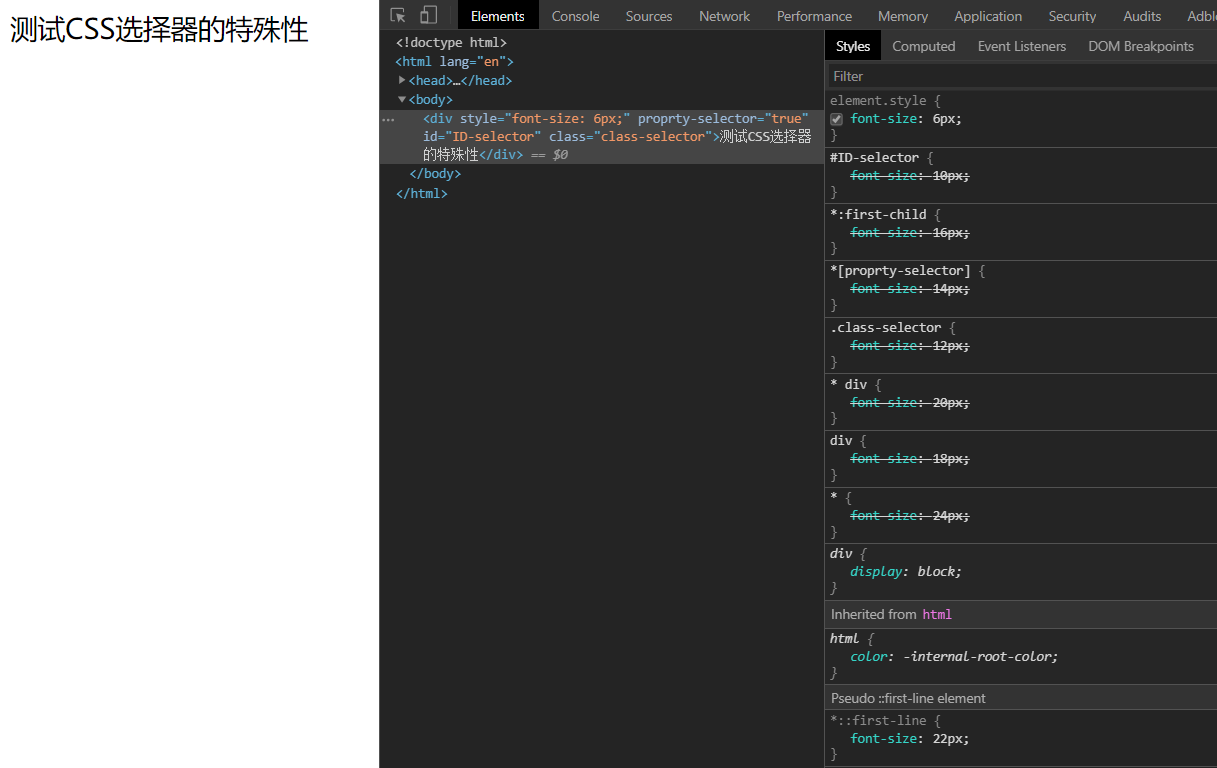Show the Computed styles pane
The height and width of the screenshot is (768, 1217).
[x=923, y=46]
